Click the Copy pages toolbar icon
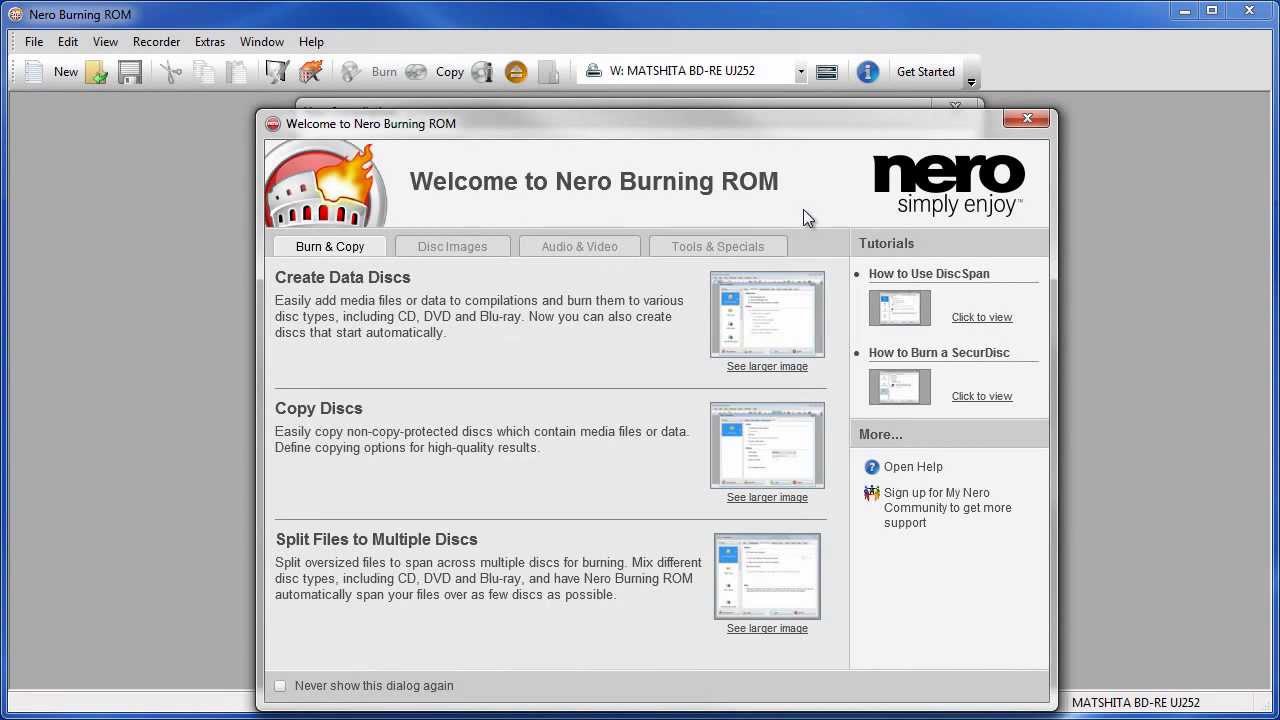 204,72
